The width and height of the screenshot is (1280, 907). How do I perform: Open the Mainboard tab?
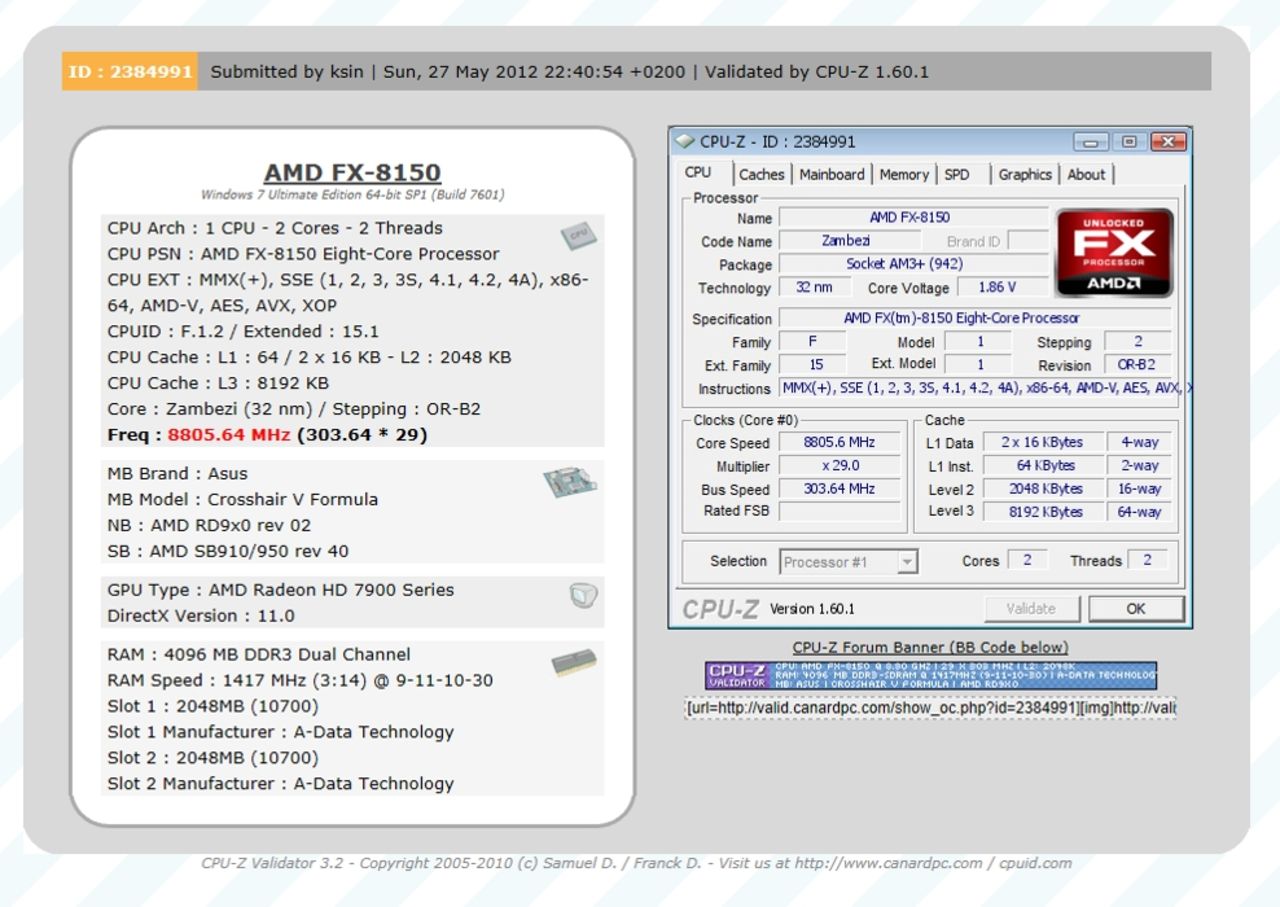coord(833,174)
